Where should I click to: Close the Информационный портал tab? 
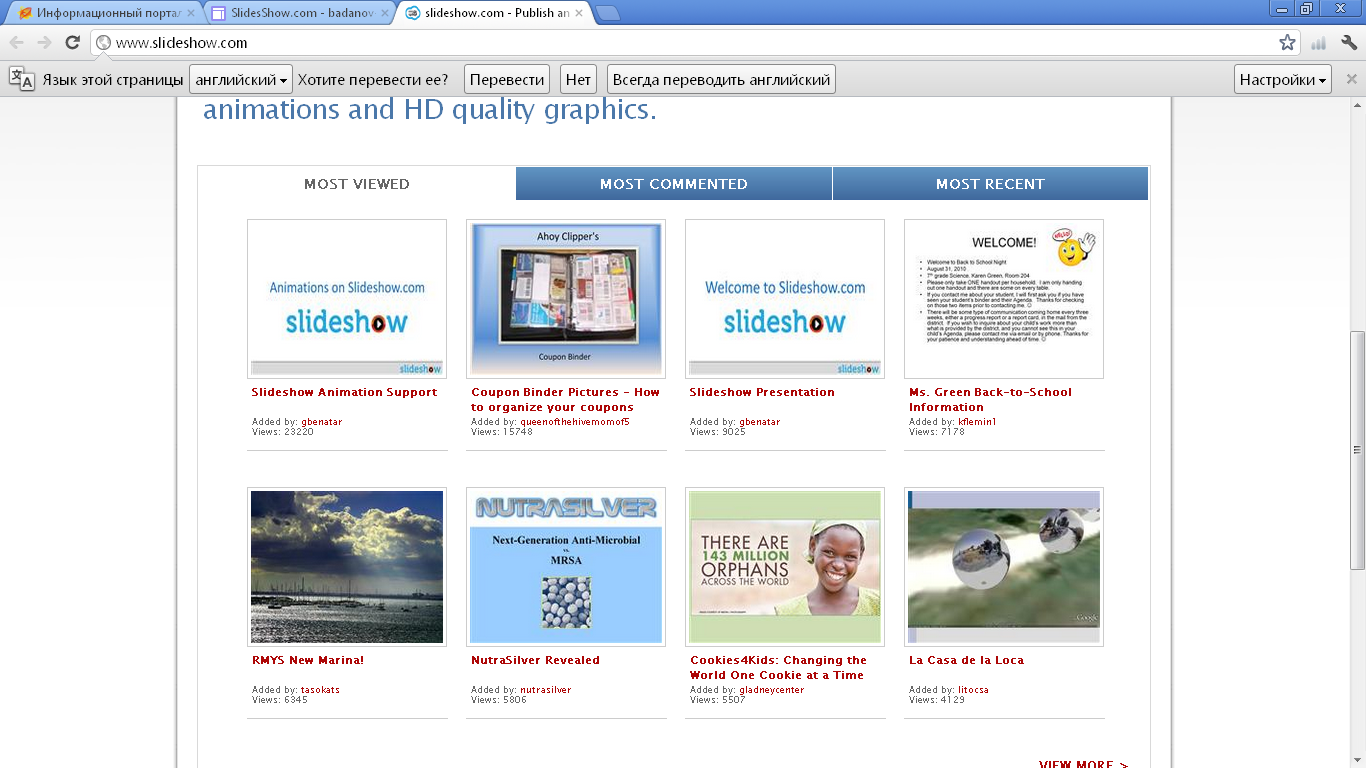191,14
